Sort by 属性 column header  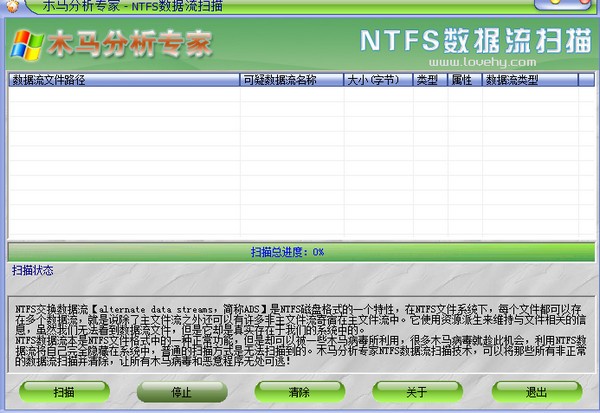(465, 80)
